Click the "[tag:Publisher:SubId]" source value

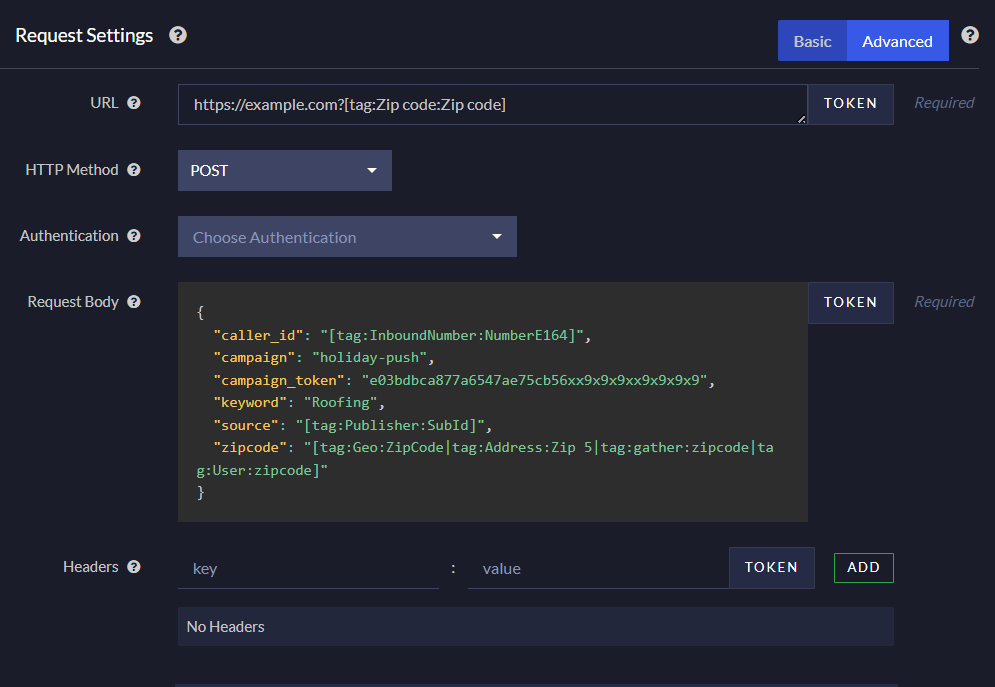pos(390,425)
